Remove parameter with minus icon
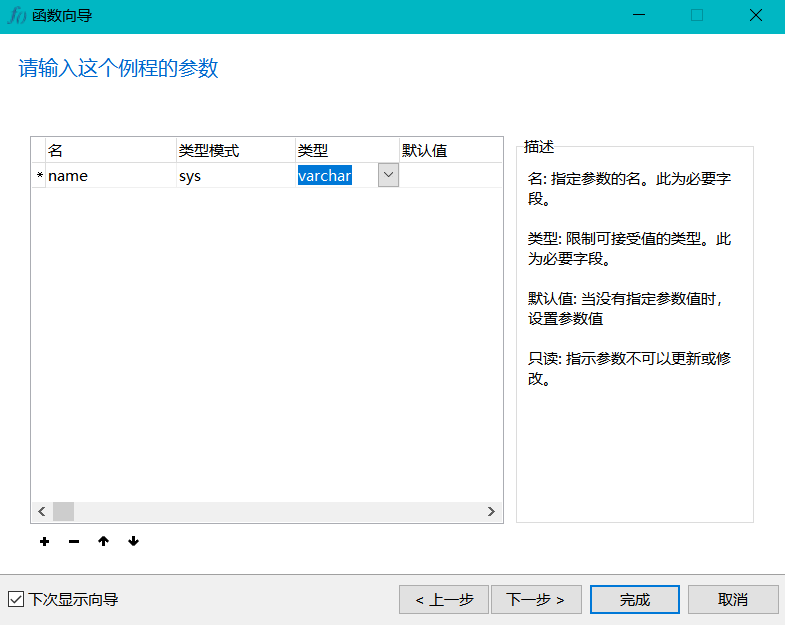785x625 pixels. 74,541
